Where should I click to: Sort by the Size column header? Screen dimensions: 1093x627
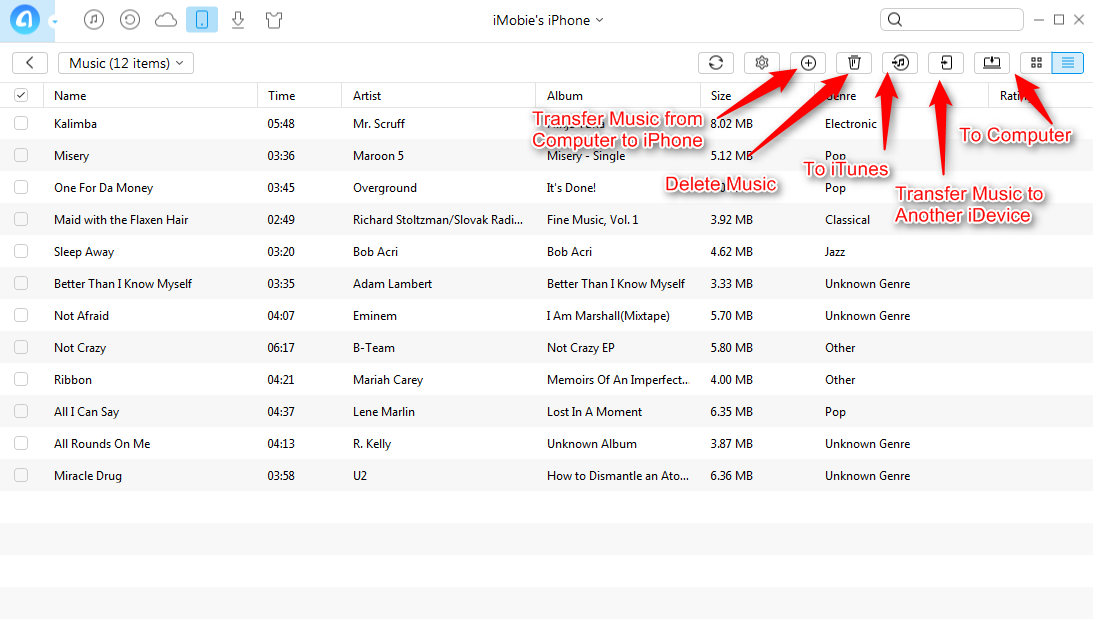point(721,96)
